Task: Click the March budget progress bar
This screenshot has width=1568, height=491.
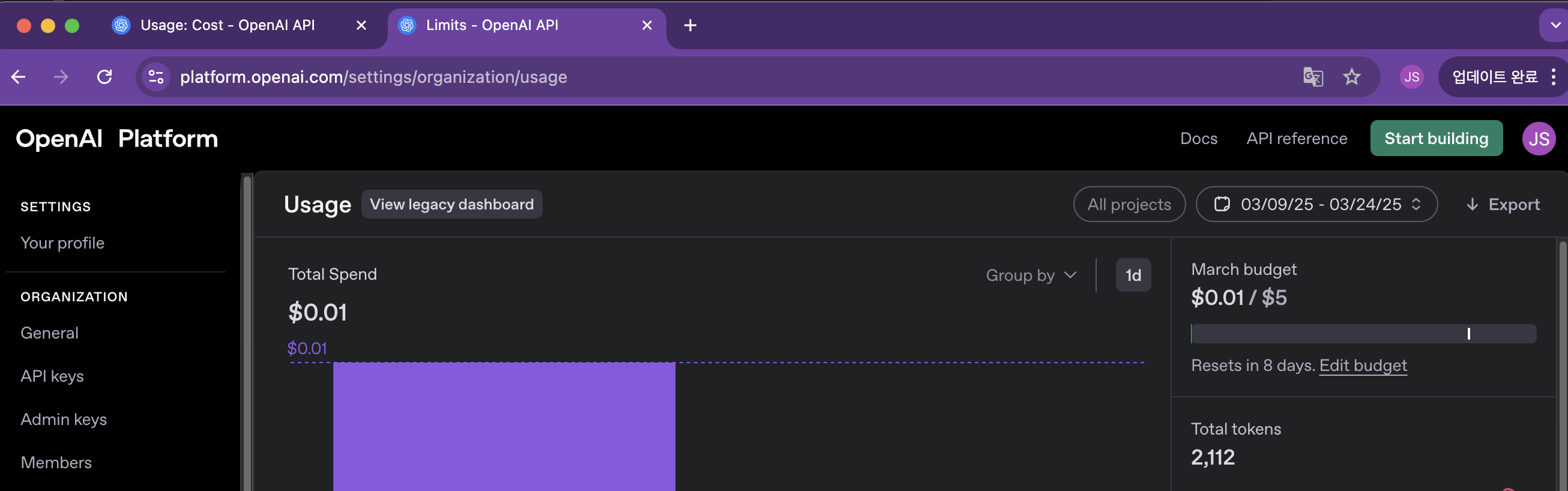Action: coord(1363,333)
